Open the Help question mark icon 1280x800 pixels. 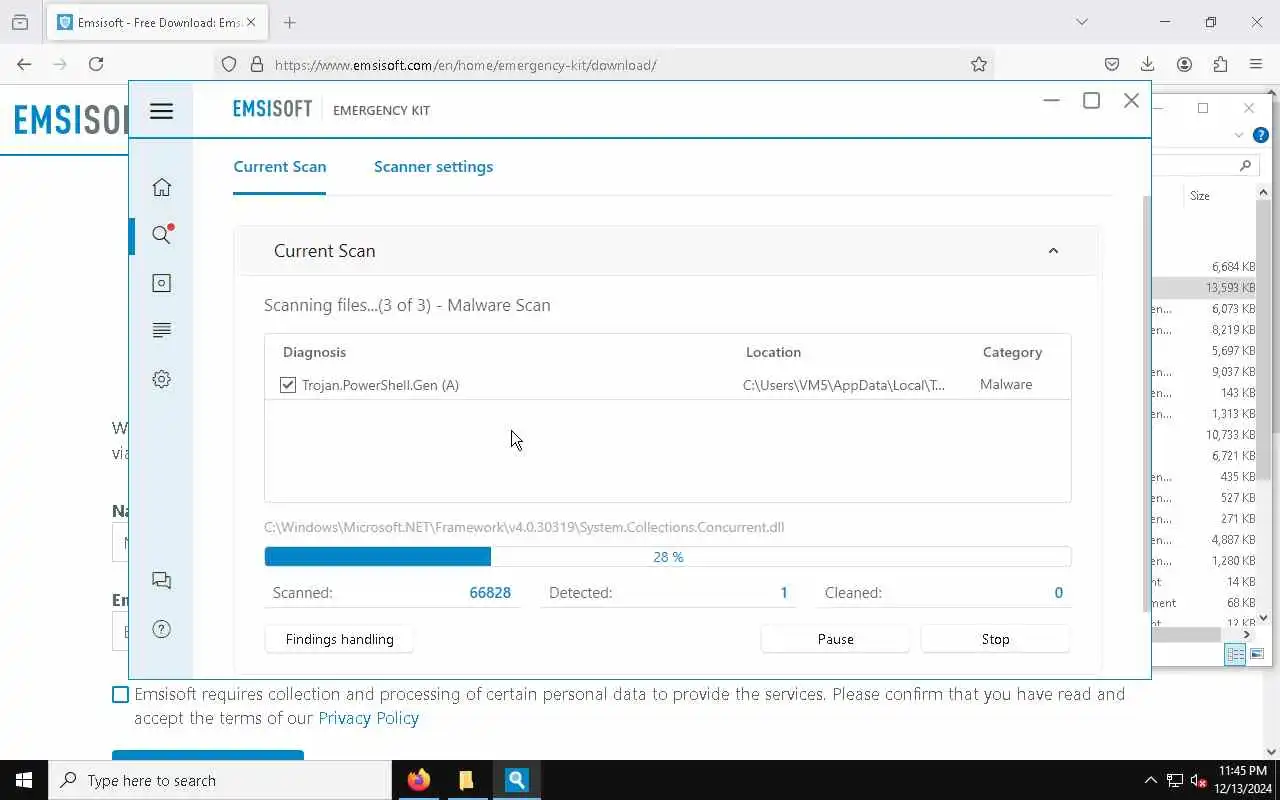coord(161,629)
